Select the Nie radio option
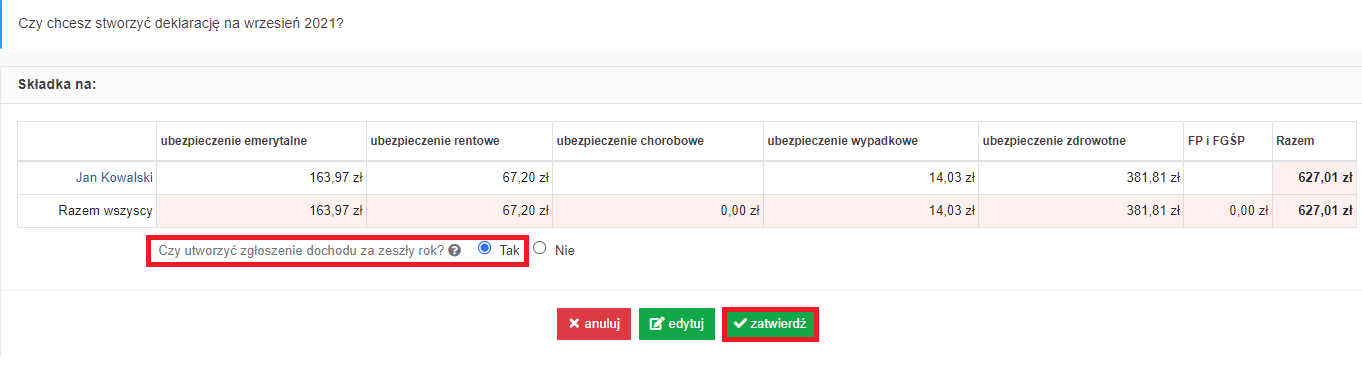Viewport: 1362px width, 366px height. click(x=540, y=248)
